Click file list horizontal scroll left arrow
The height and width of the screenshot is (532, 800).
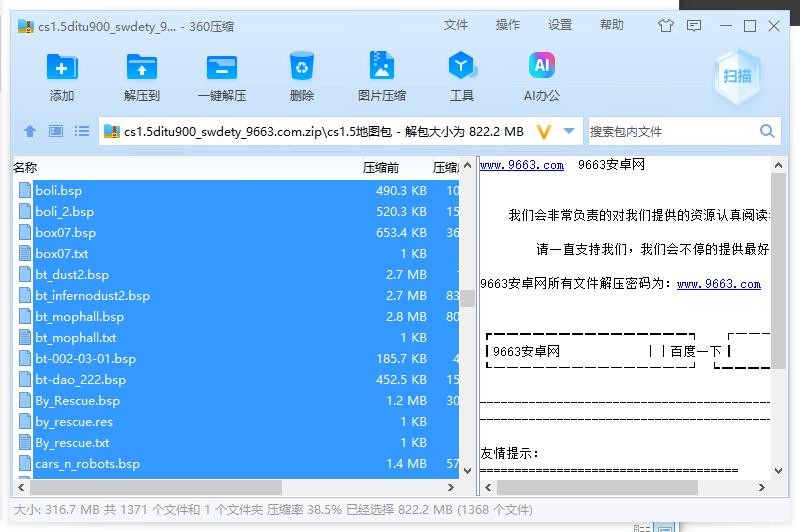coord(21,488)
